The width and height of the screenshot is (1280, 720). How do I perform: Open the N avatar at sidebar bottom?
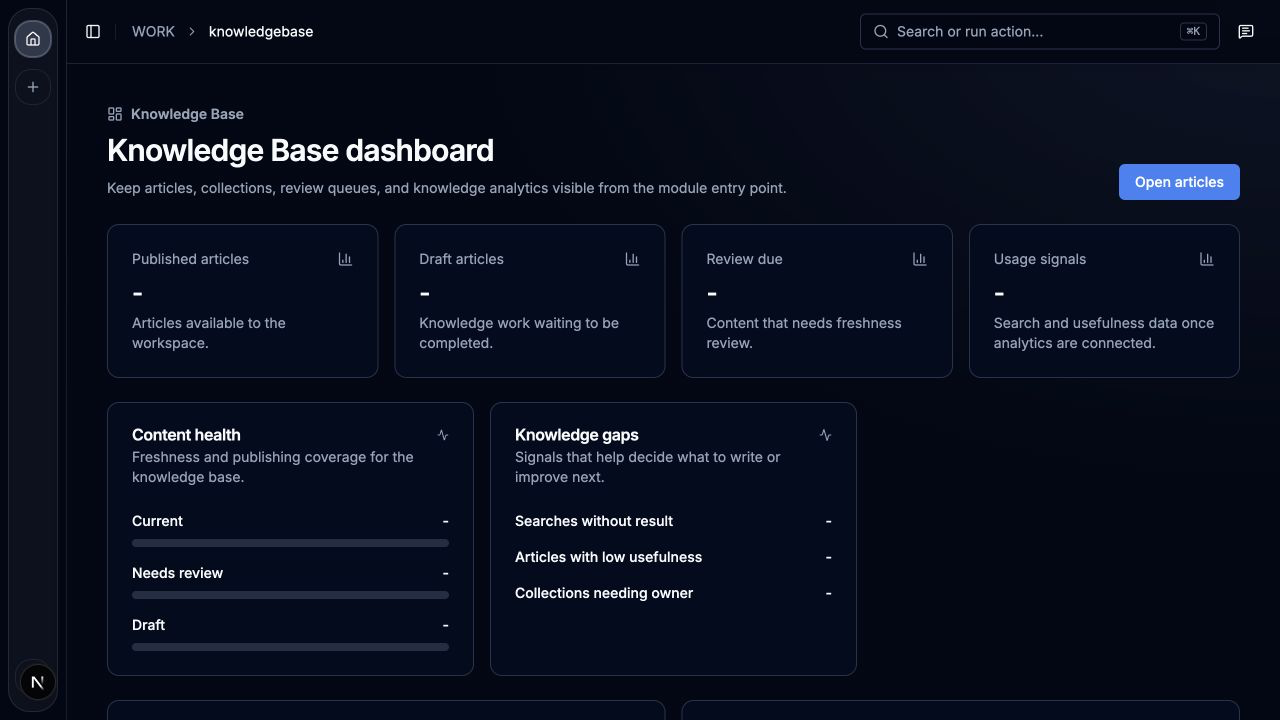click(37, 682)
